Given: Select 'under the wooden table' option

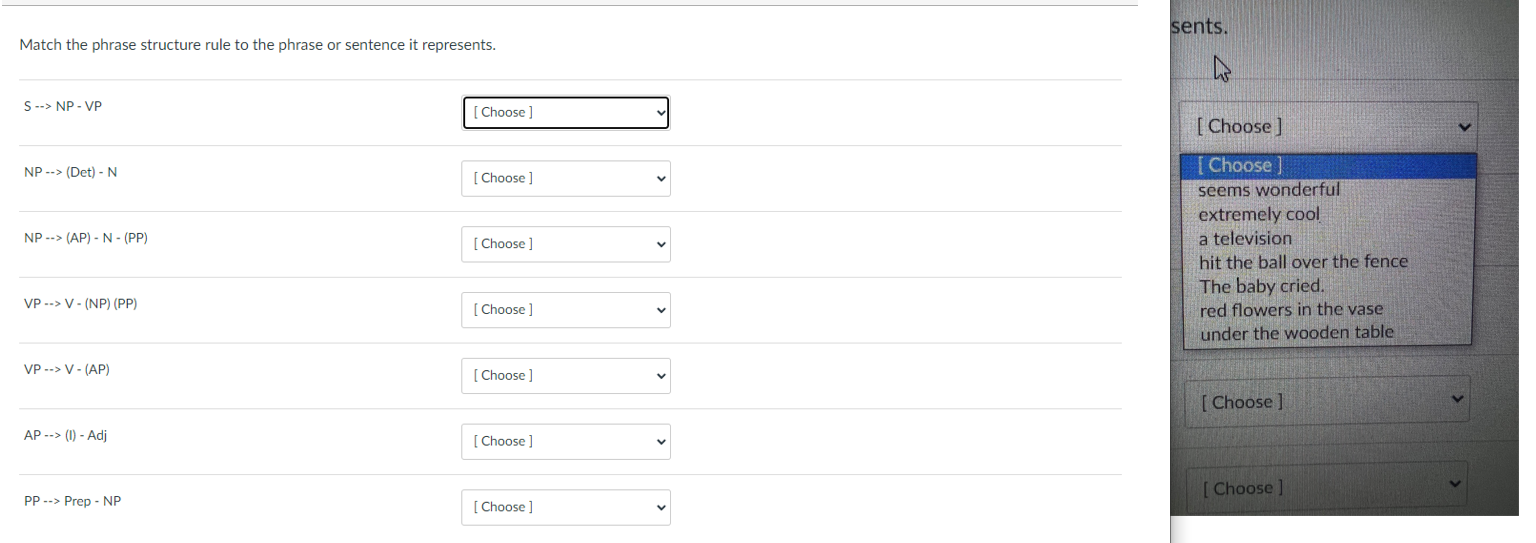Looking at the screenshot, I should pyautogui.click(x=1296, y=333).
